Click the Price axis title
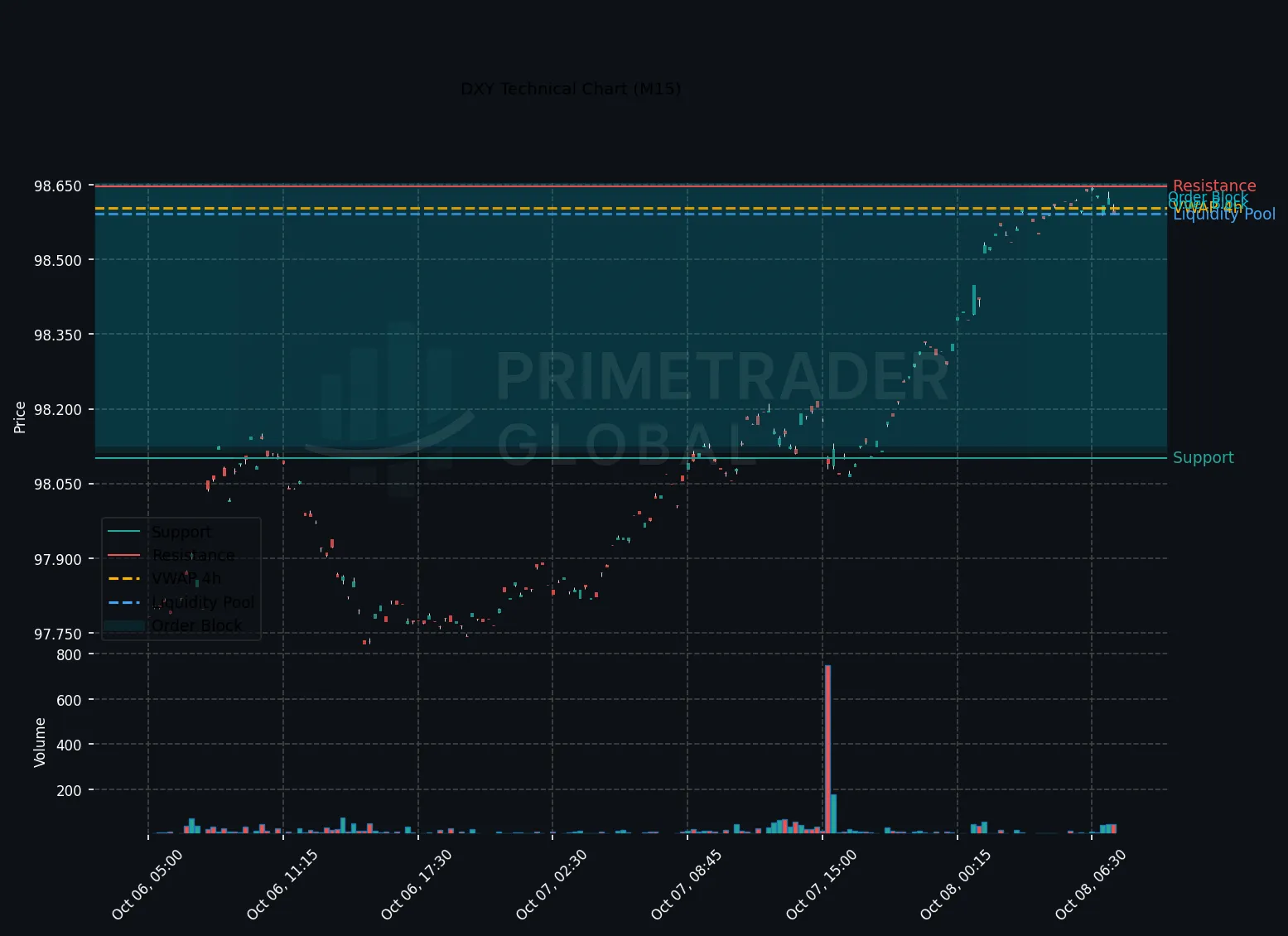 [20, 417]
